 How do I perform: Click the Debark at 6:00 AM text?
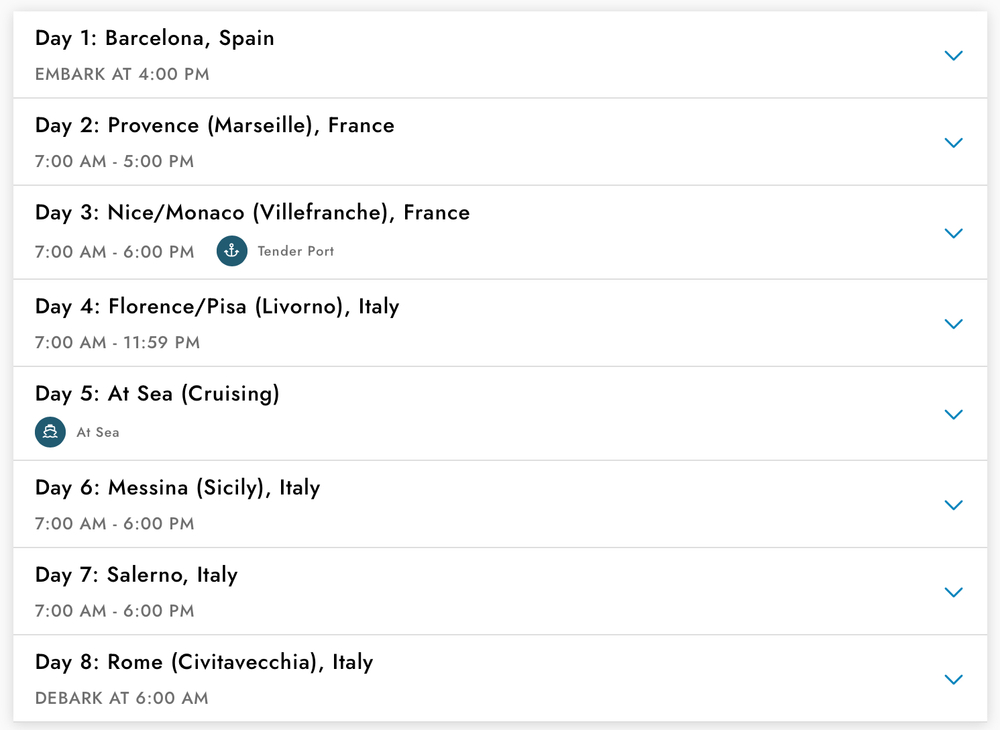121,698
